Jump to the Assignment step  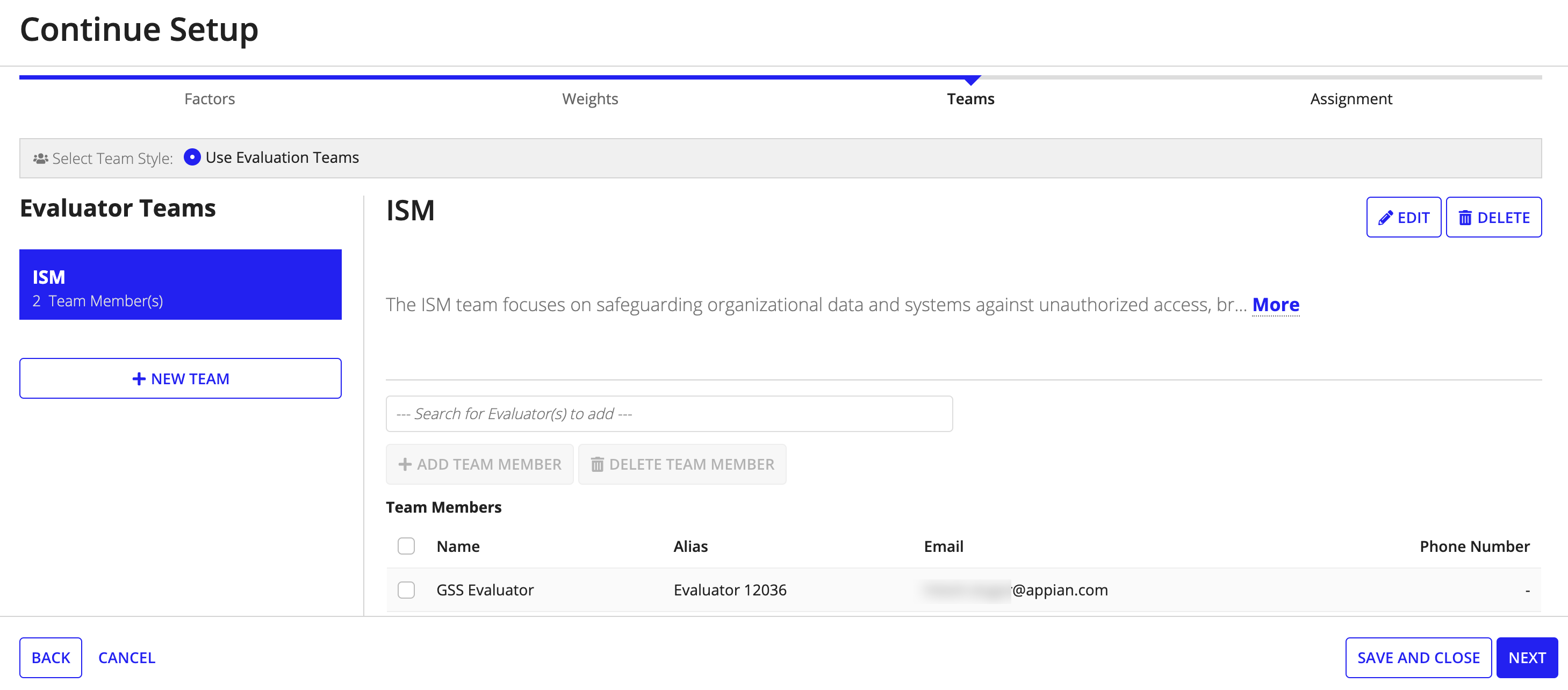[x=1351, y=98]
